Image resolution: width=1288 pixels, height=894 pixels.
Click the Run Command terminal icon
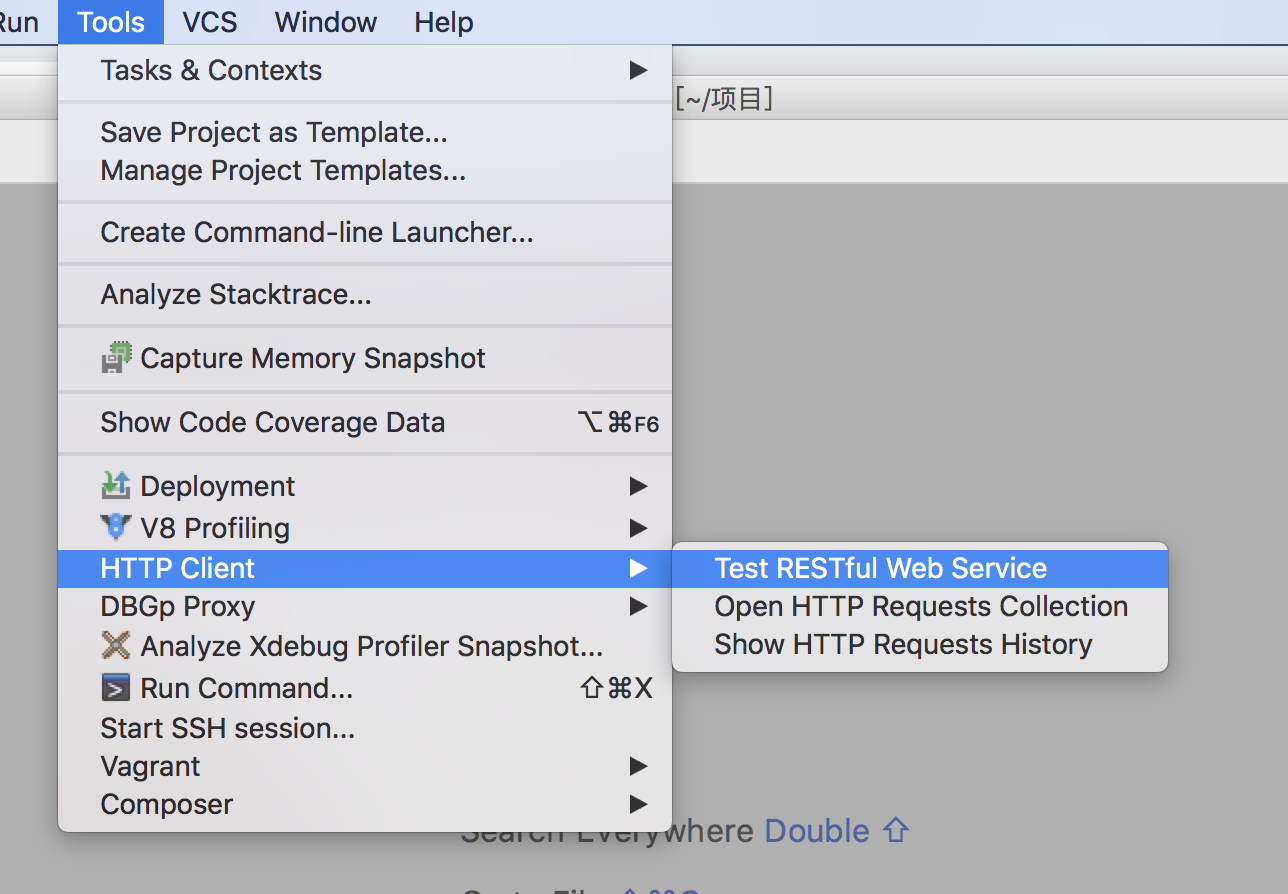click(x=116, y=688)
